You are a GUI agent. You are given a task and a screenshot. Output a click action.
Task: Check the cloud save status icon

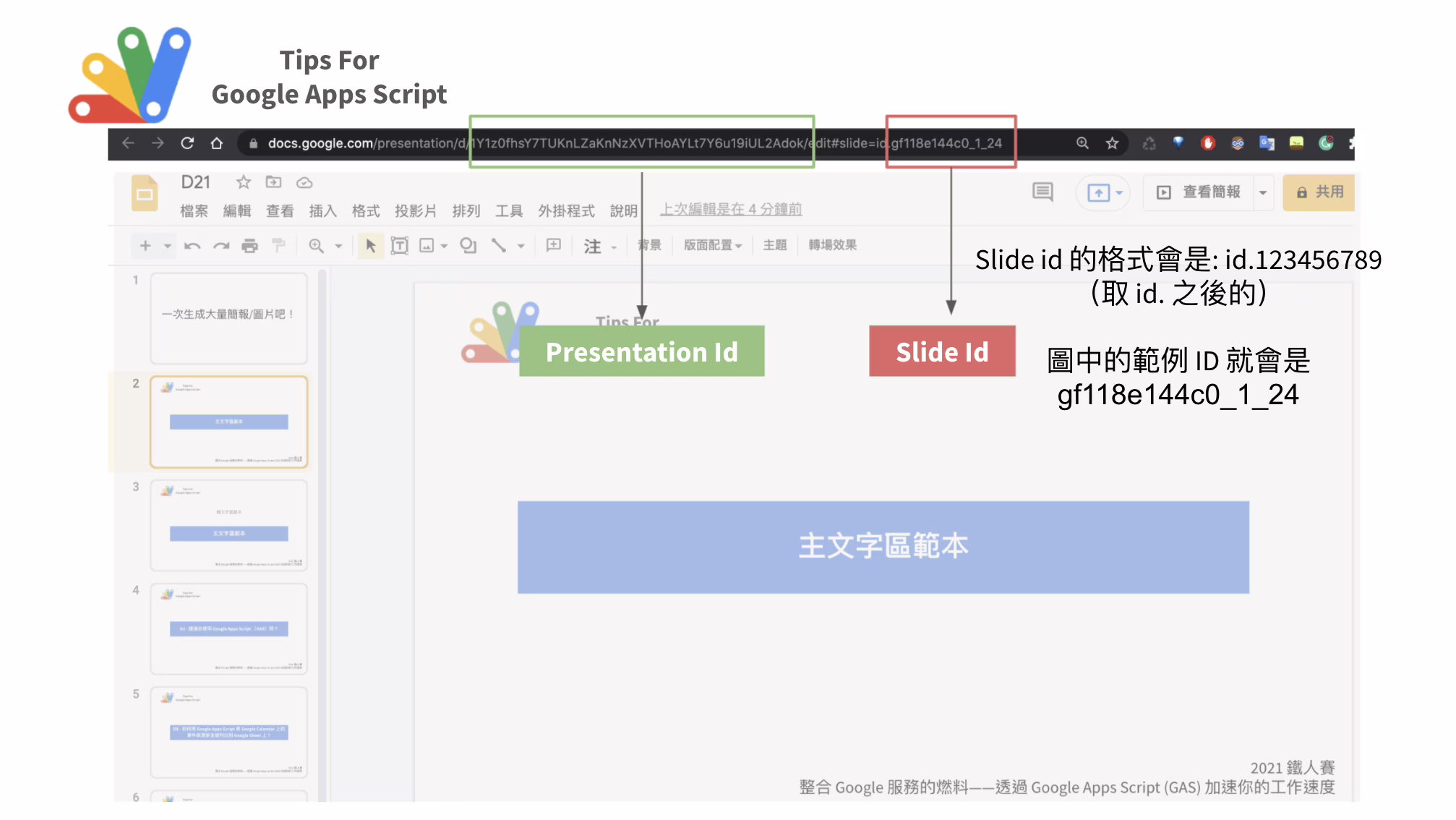click(304, 182)
